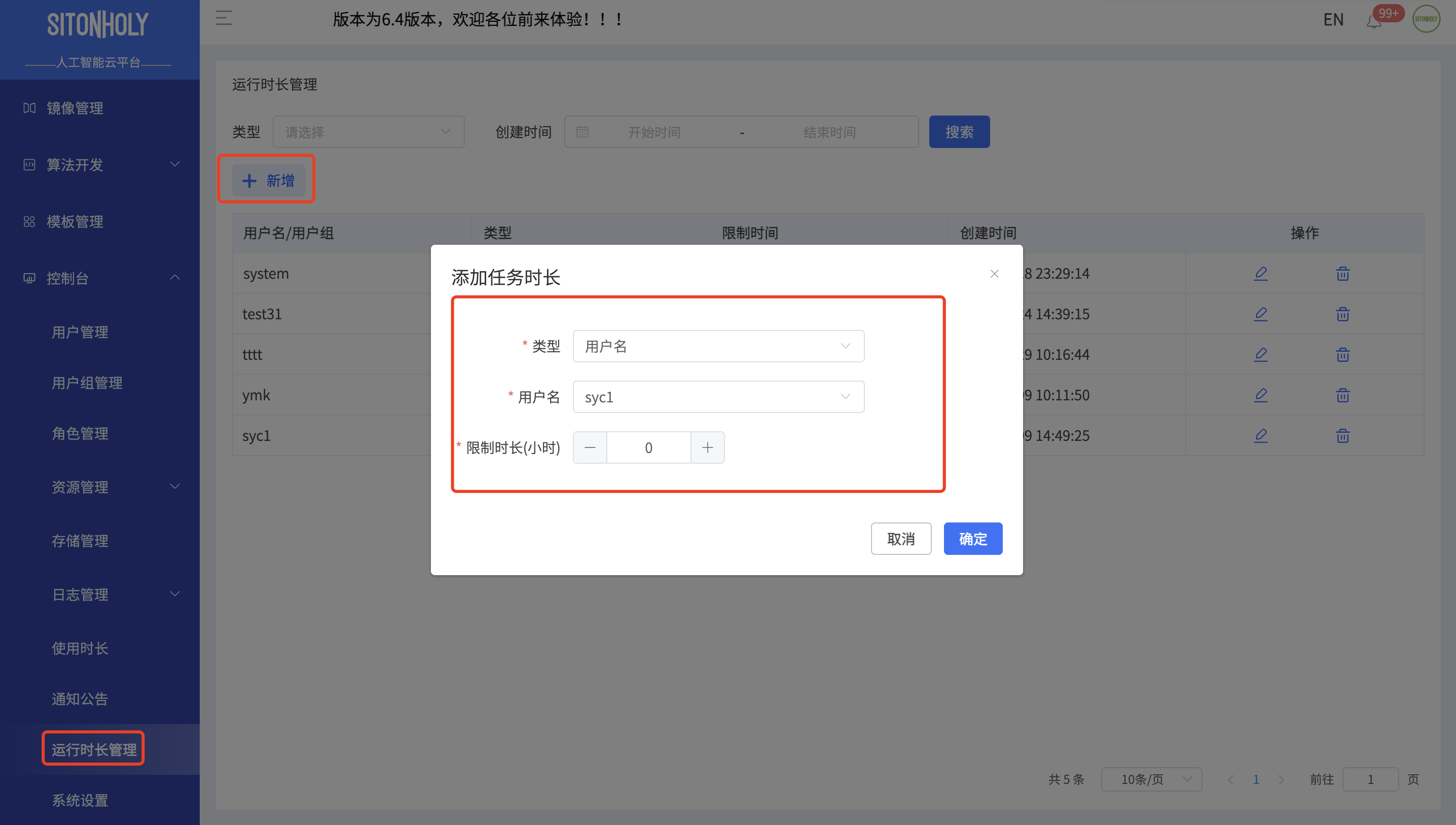Delete the ymk row

[x=1342, y=395]
